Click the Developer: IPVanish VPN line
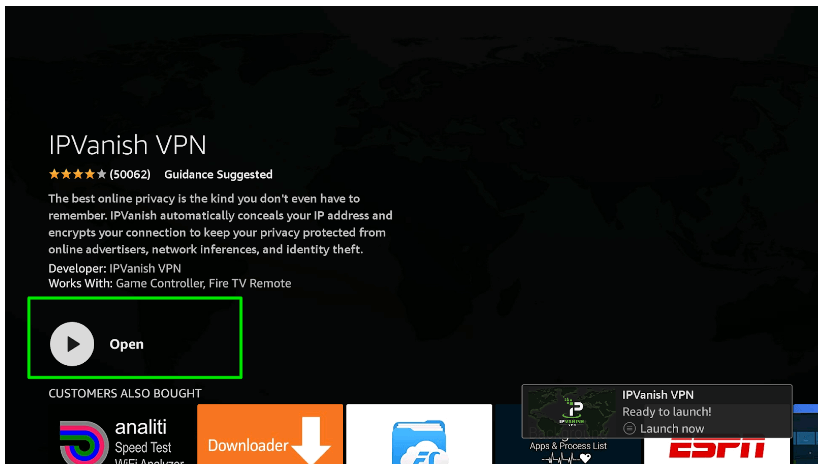This screenshot has height=475, width=825. coord(115,268)
